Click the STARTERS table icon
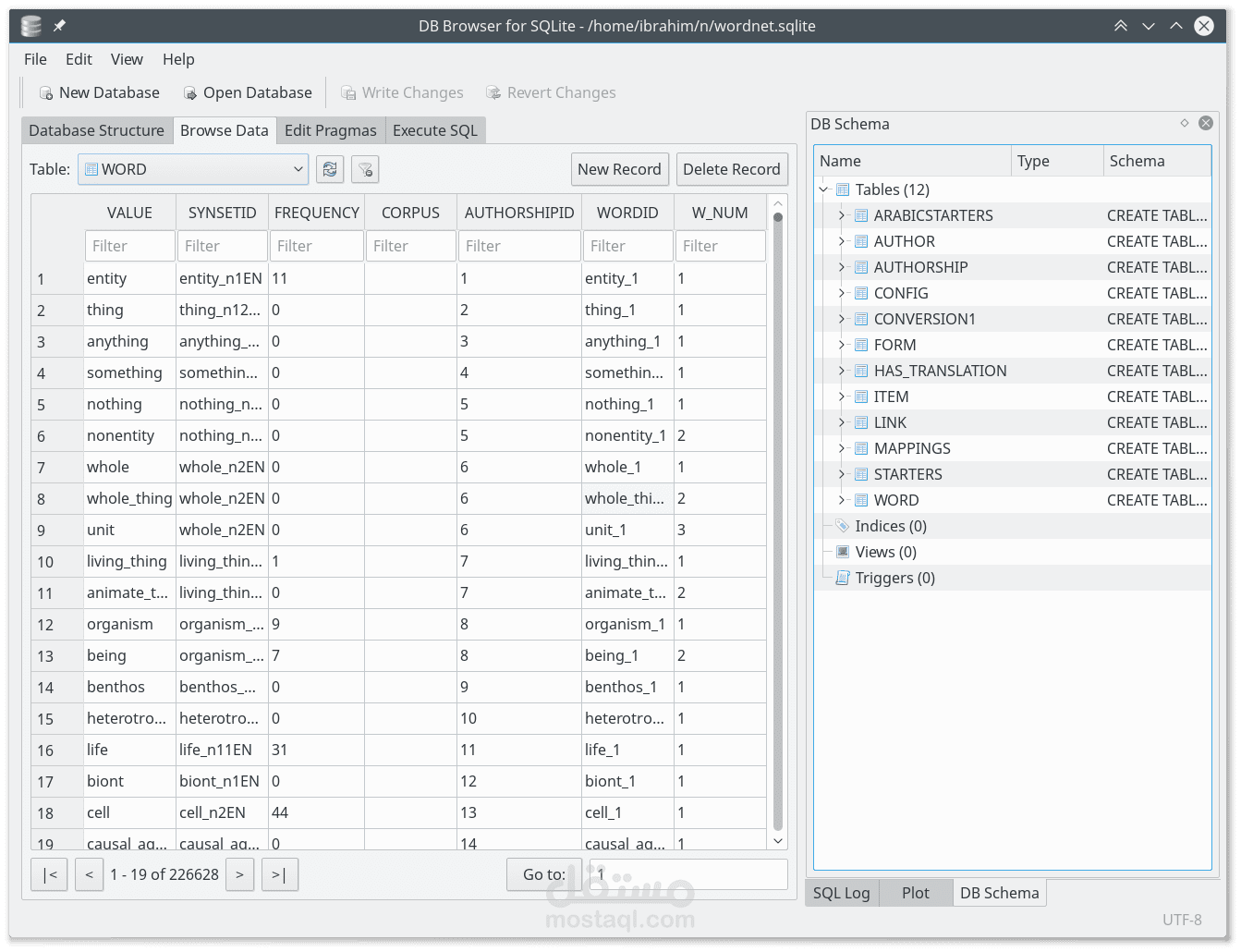Viewport: 1241px width, 952px height. click(861, 474)
